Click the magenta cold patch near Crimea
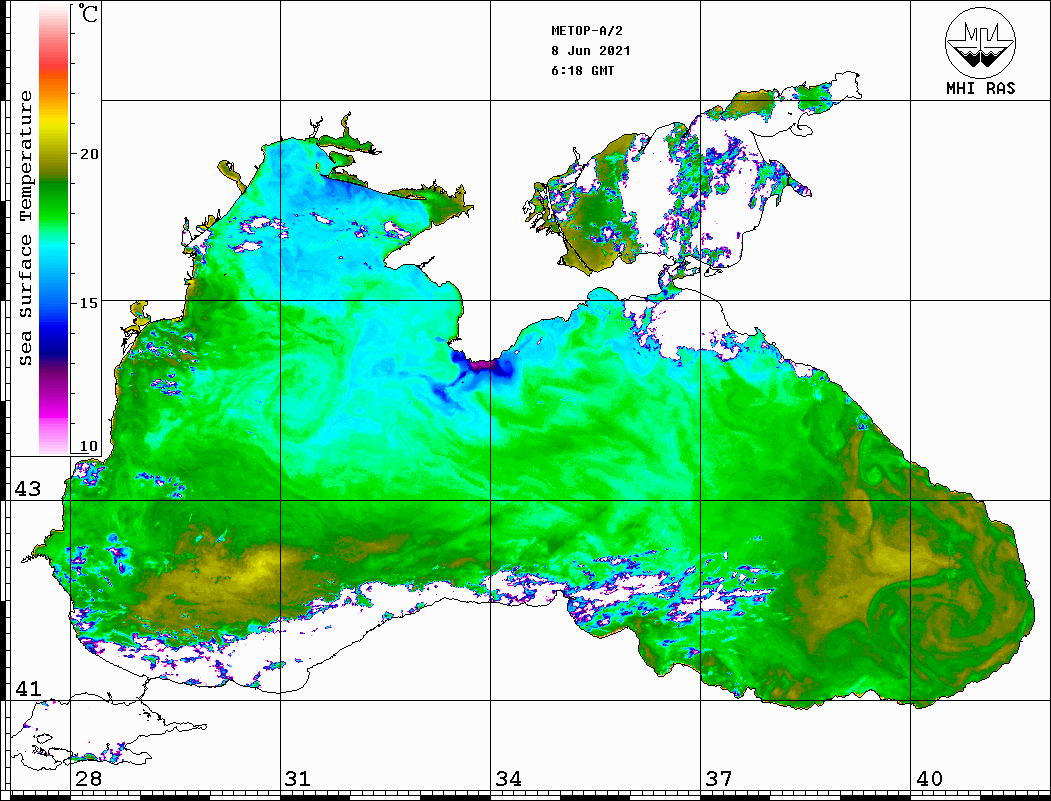This screenshot has height=801, width=1051. coord(483,365)
